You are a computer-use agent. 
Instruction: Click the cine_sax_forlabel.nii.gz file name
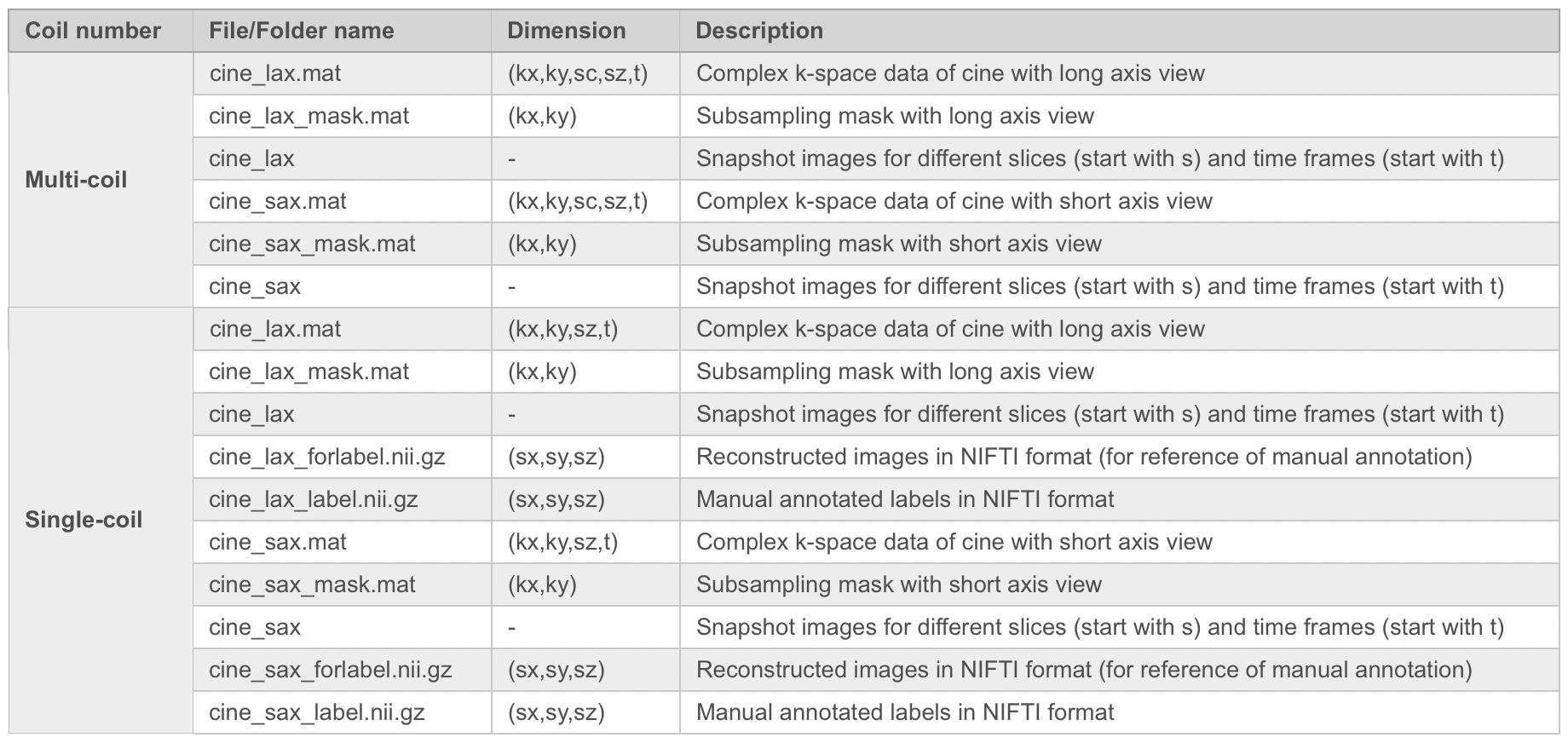point(331,670)
